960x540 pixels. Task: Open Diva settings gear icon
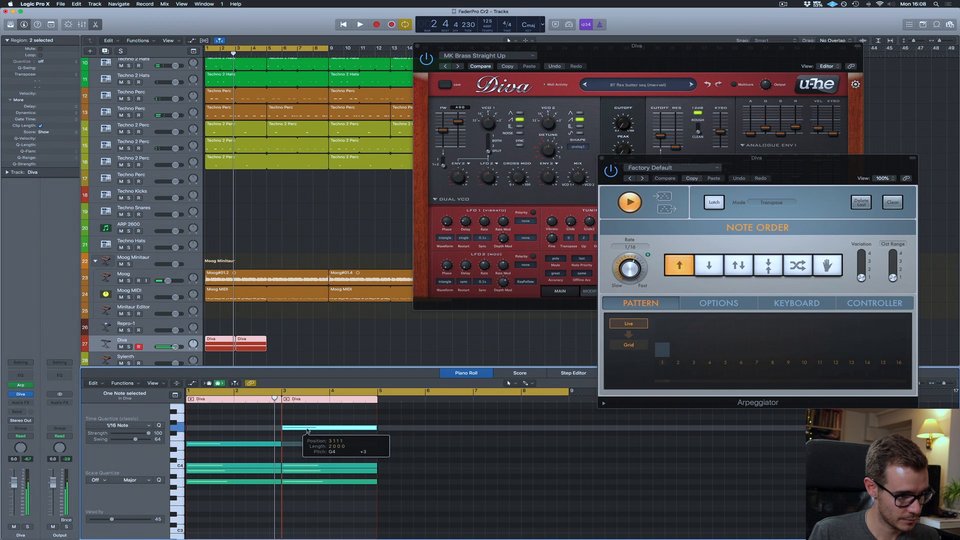click(x=855, y=84)
